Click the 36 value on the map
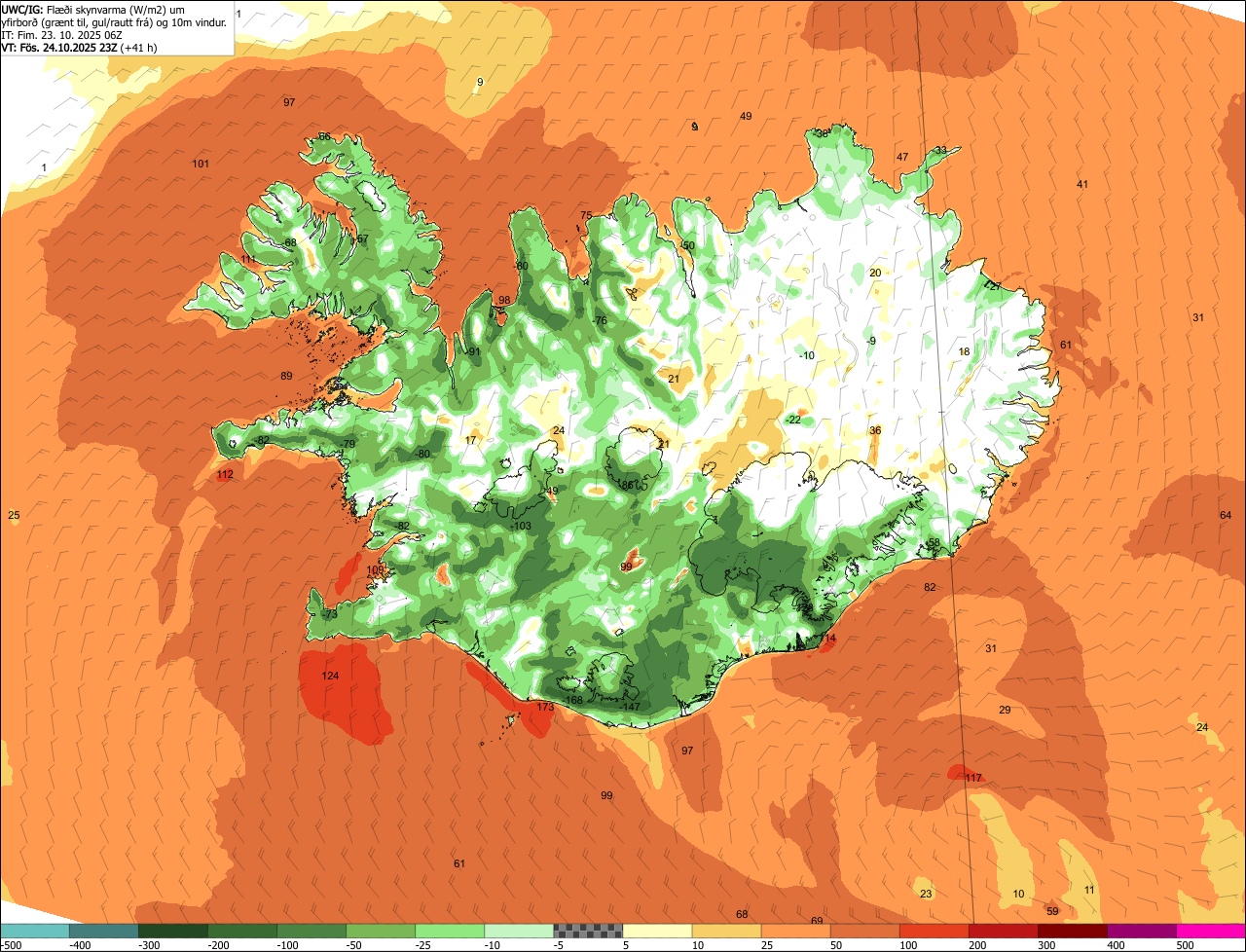Viewport: 1246px width, 952px height. [875, 430]
